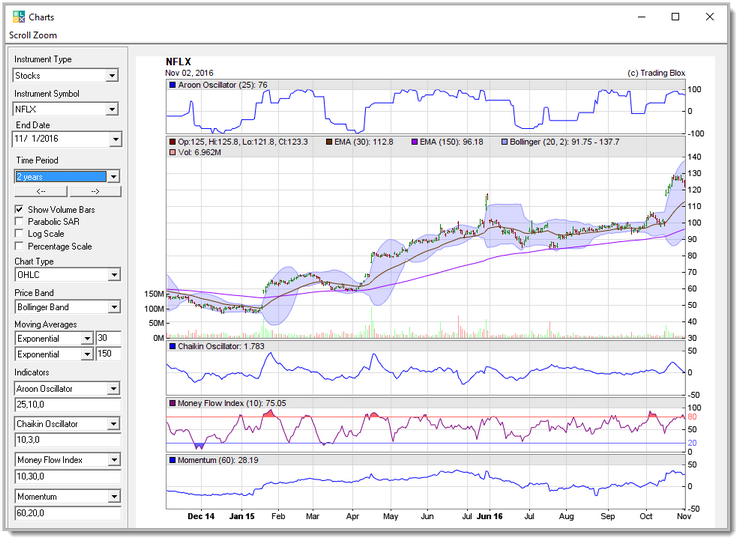
Task: Open the Instrument Symbol NFLX dropdown
Action: tap(112, 109)
